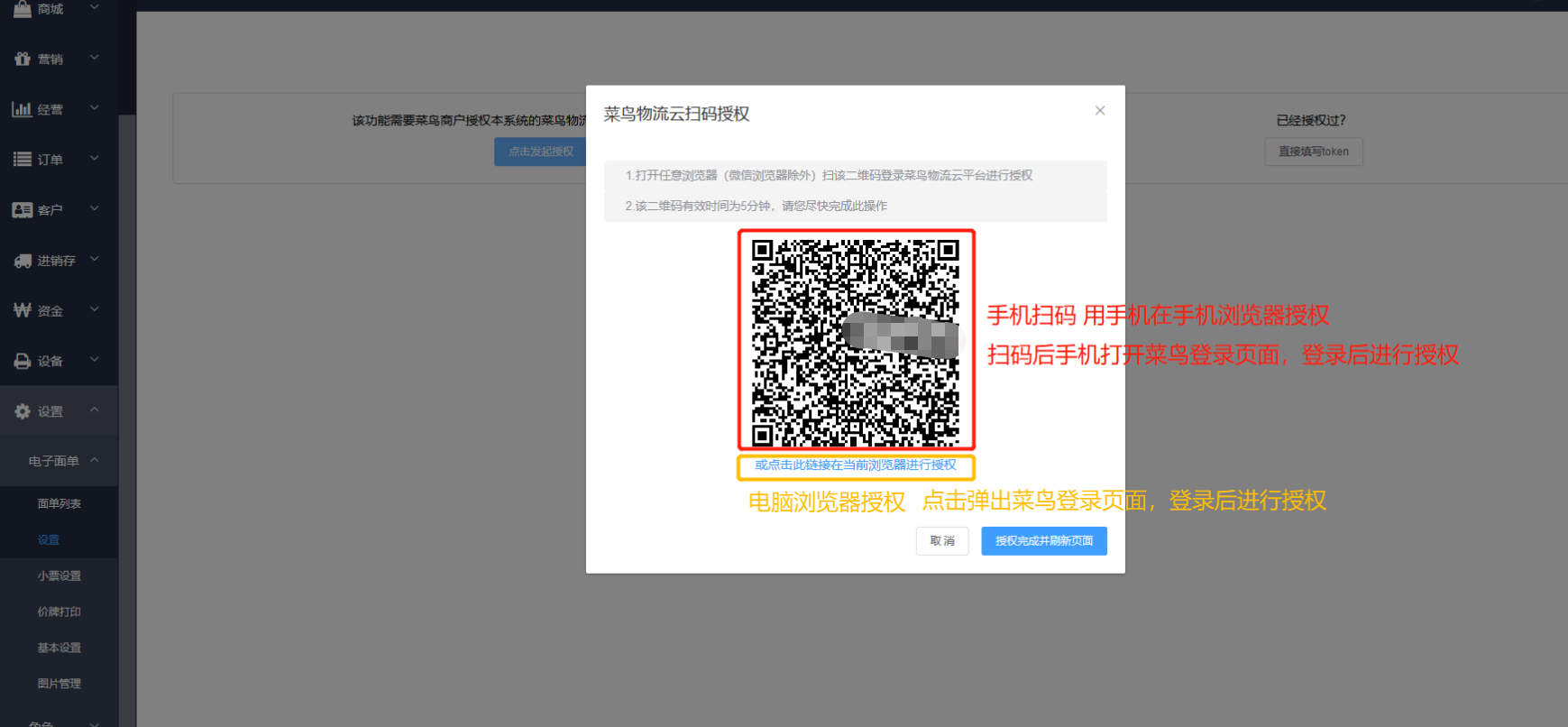Screen dimensions: 1568x727
Task: Click 或点击此链接在当前浏览器进行授权 link
Action: click(x=856, y=465)
